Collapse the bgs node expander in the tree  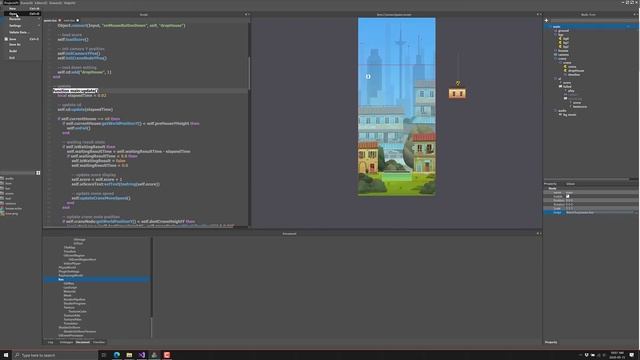pos(556,35)
